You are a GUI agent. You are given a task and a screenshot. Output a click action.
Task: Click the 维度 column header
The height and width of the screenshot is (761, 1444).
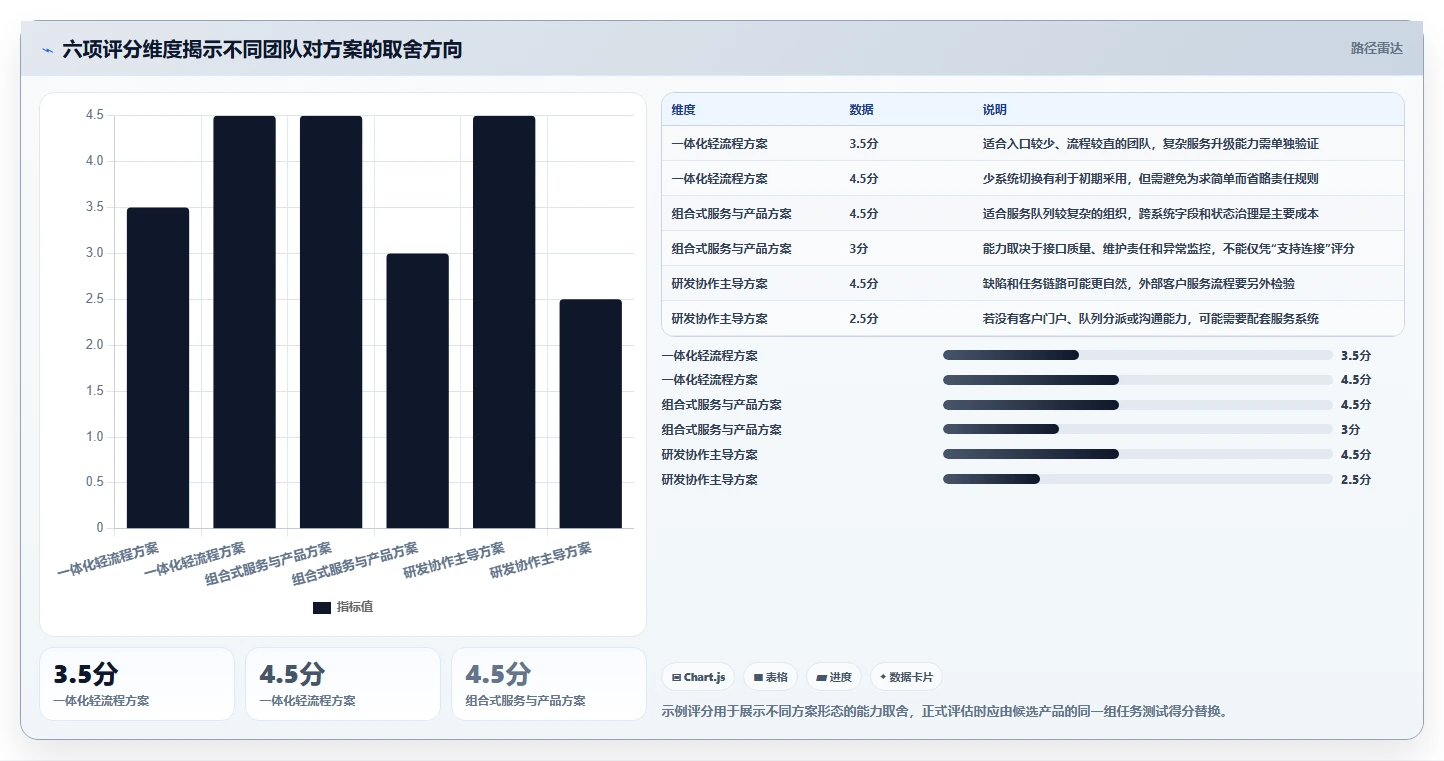point(684,110)
